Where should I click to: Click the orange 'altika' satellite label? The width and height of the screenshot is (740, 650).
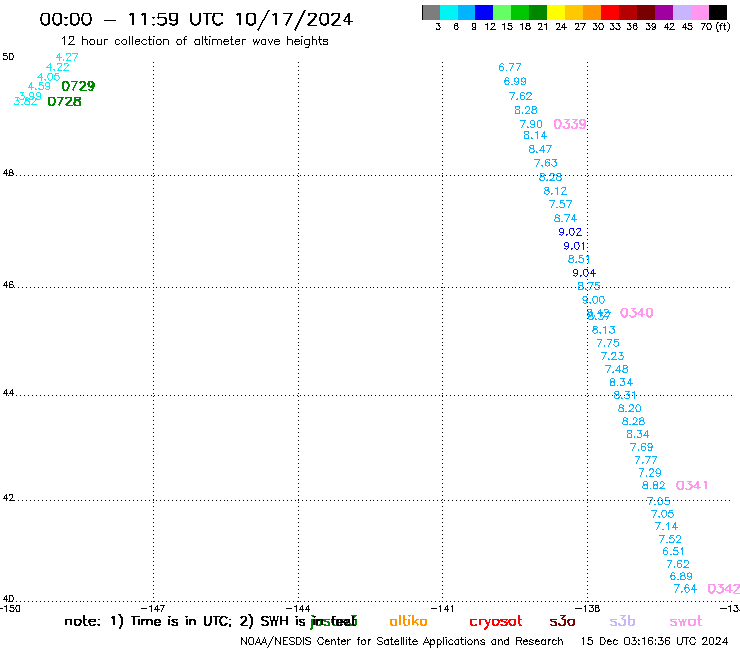(408, 621)
